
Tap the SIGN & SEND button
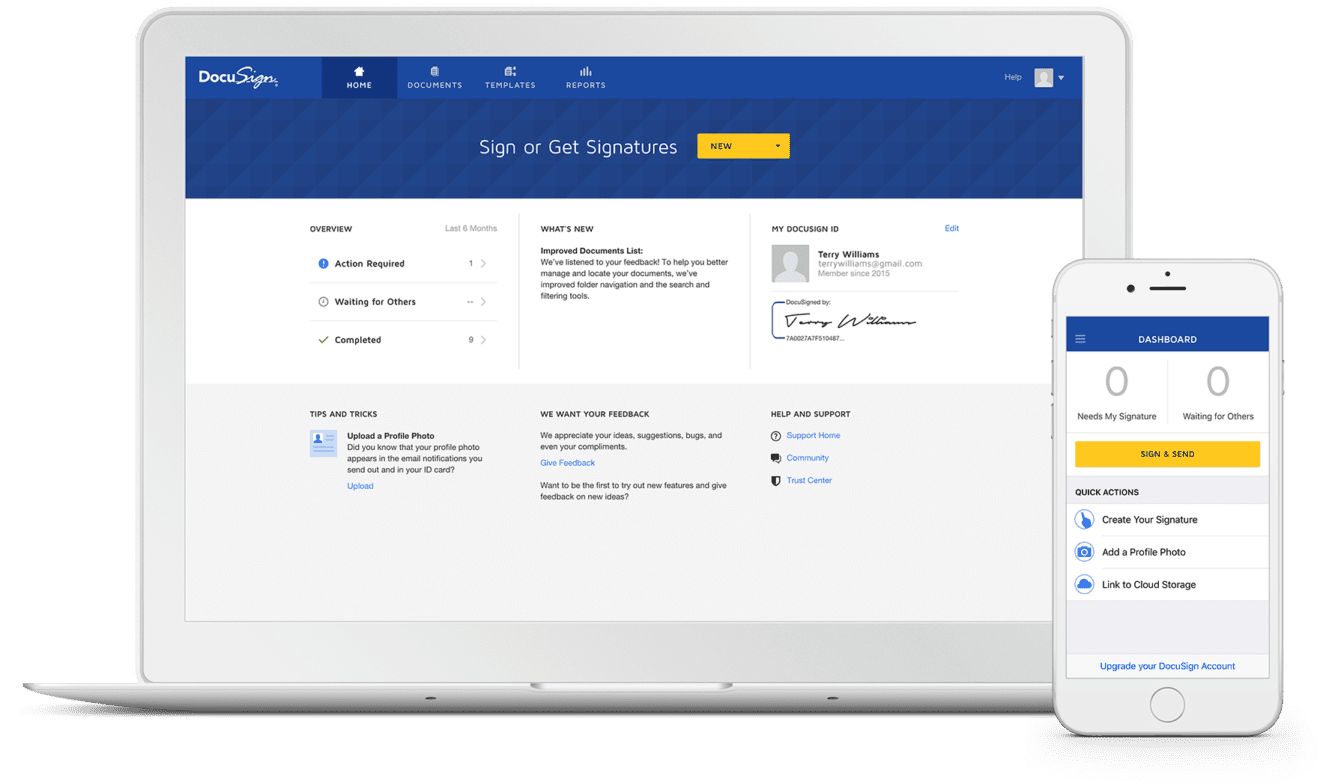click(x=1167, y=454)
